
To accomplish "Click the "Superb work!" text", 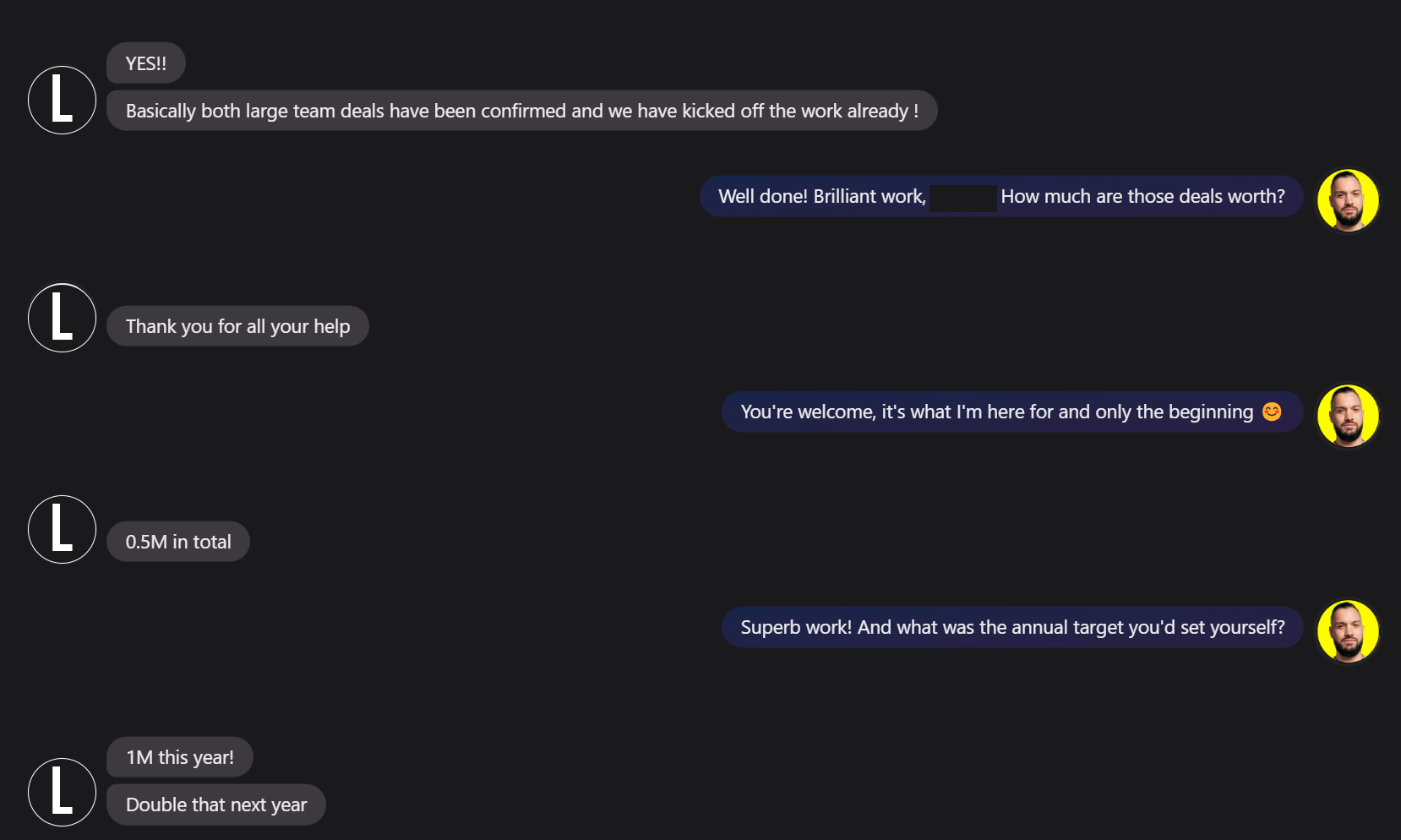I will tap(796, 628).
